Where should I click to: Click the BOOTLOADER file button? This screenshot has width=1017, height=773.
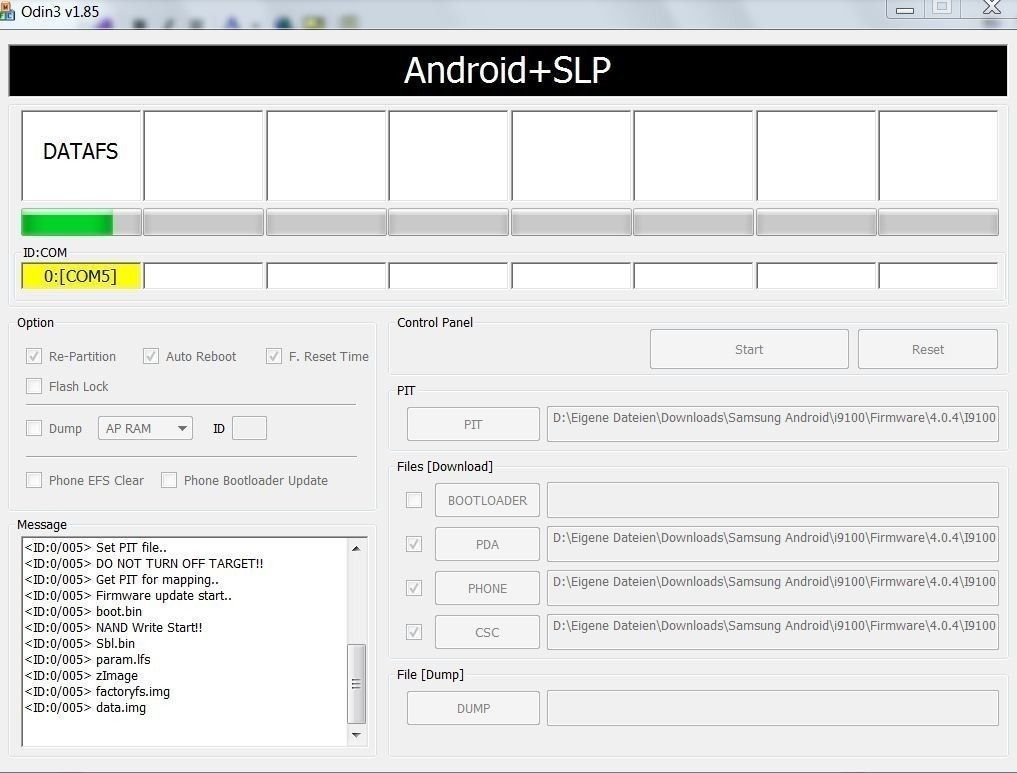[487, 500]
